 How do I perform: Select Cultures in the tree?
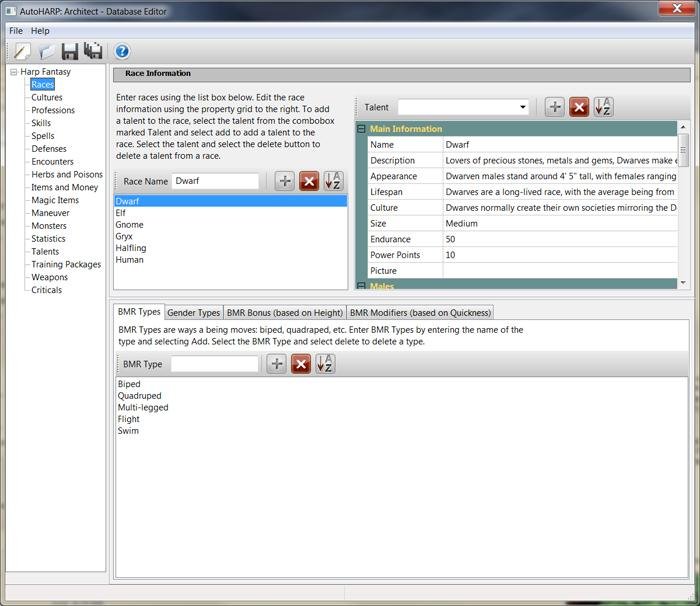(x=46, y=97)
